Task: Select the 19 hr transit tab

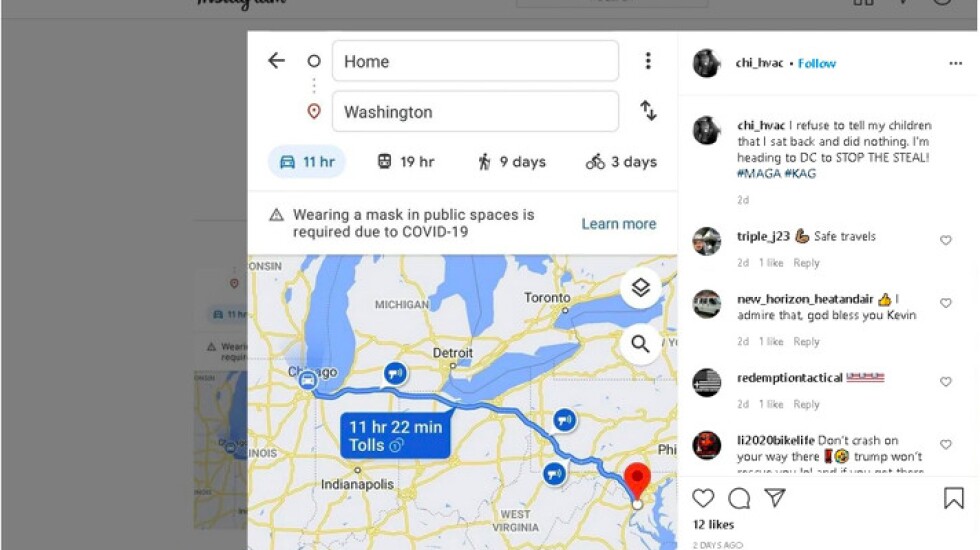Action: (x=406, y=162)
